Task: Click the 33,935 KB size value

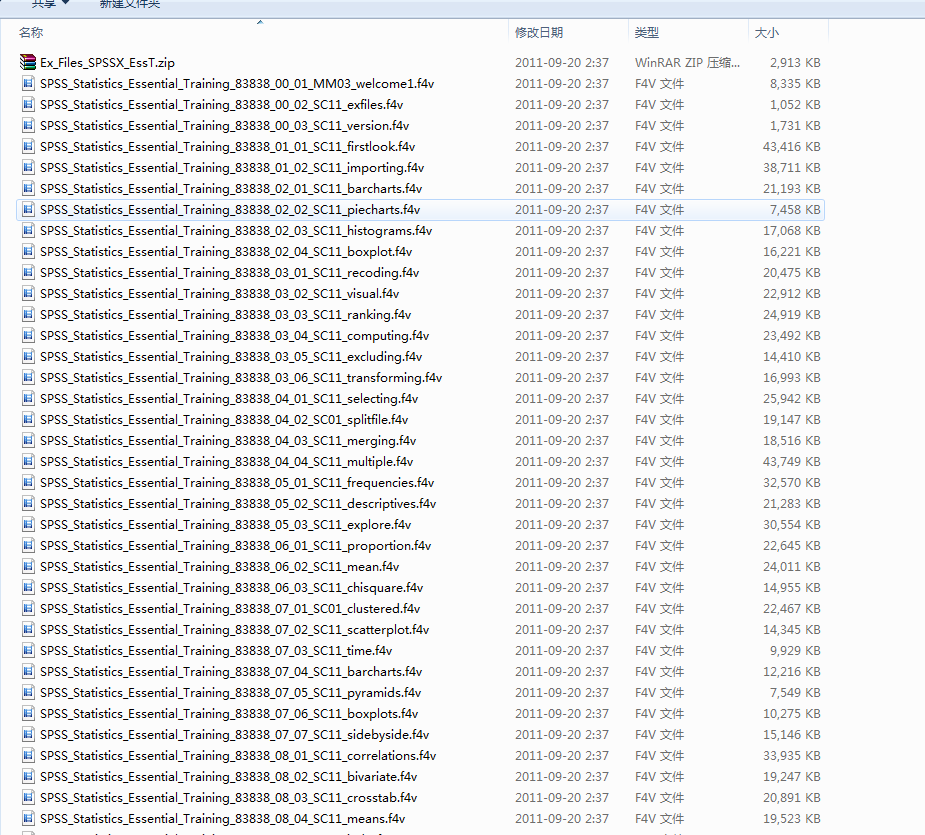Action: 792,755
